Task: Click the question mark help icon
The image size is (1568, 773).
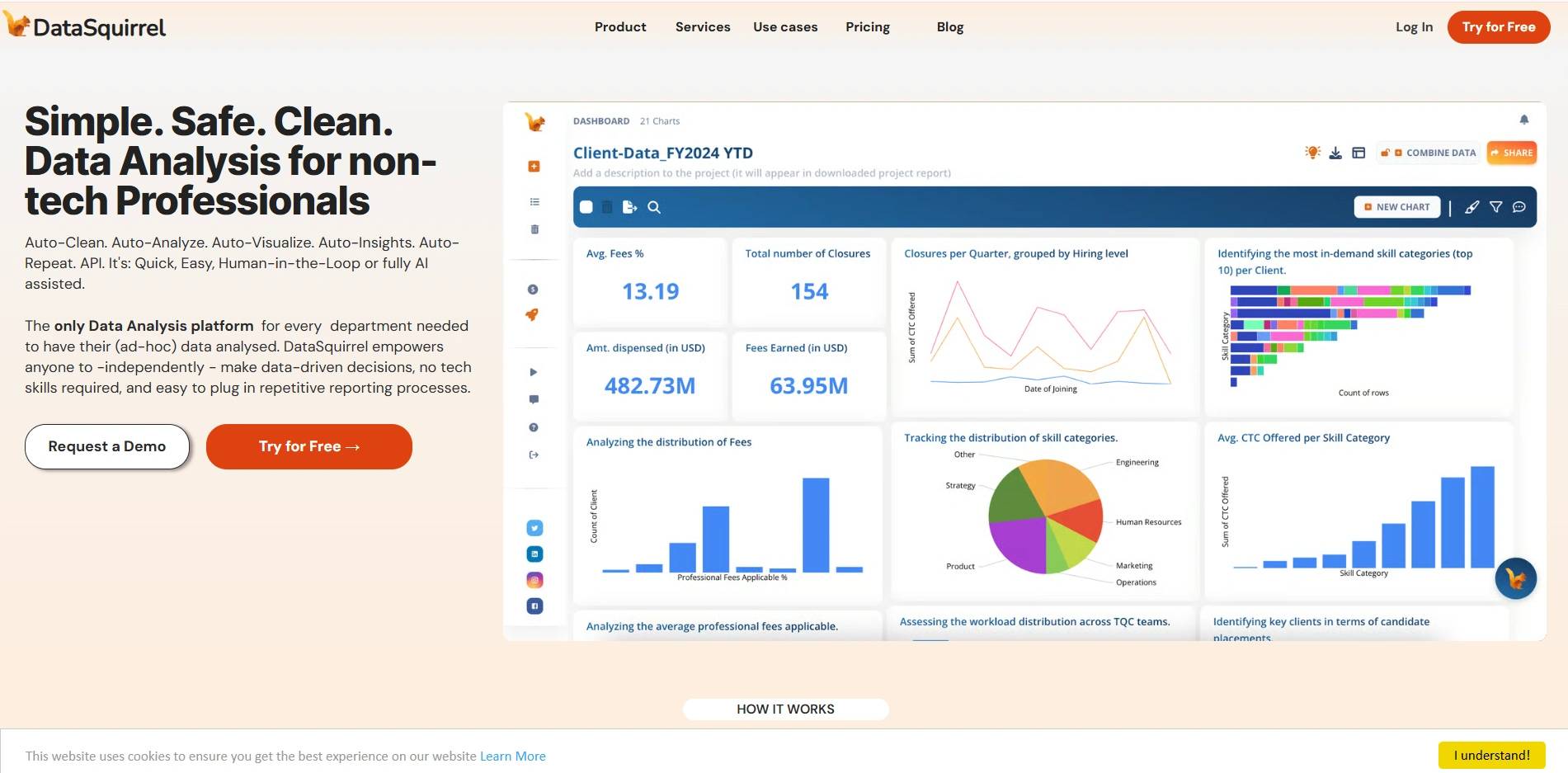Action: [534, 427]
